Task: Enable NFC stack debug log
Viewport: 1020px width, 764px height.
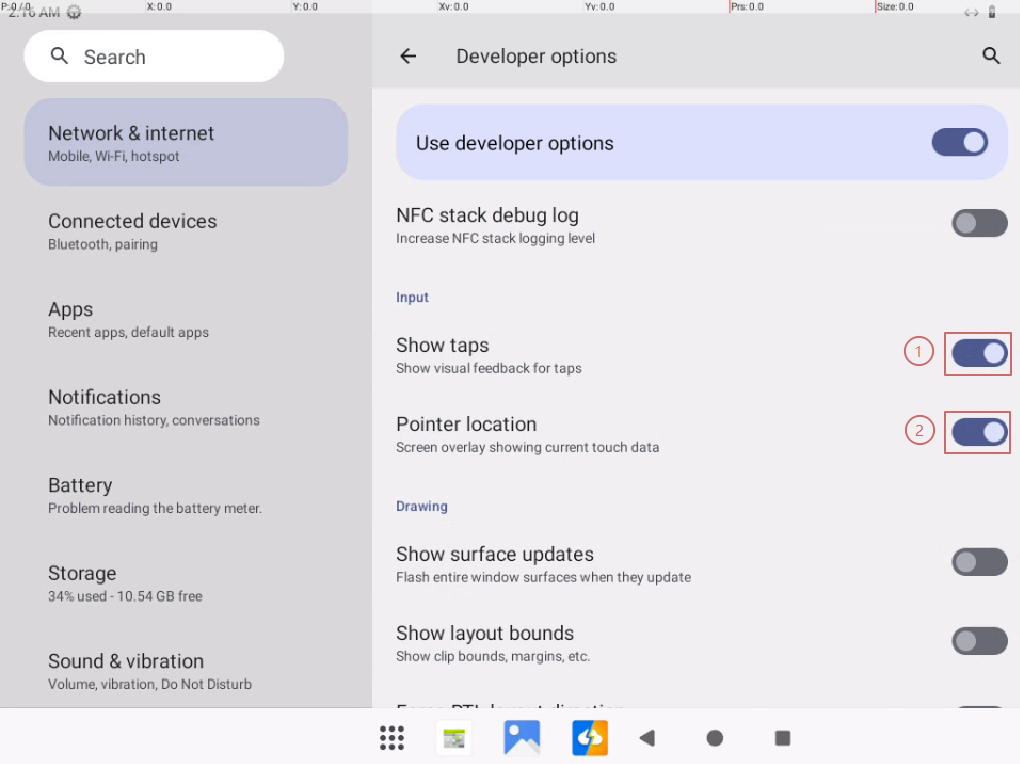Action: (x=979, y=223)
